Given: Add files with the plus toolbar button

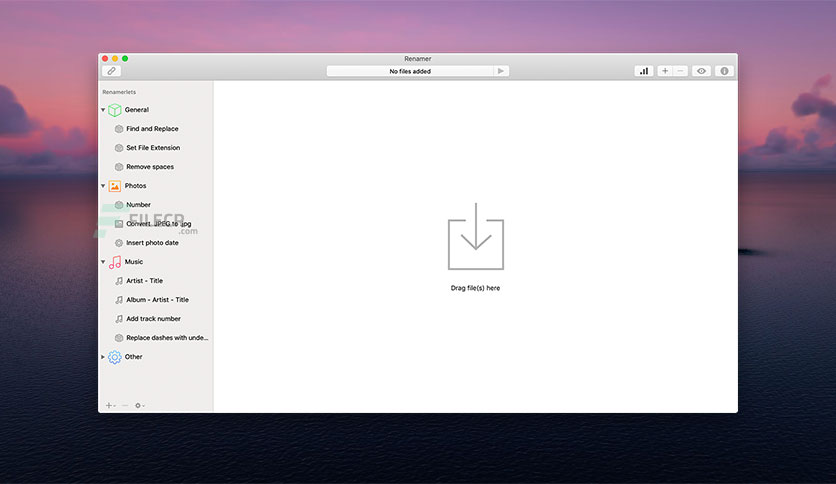Looking at the screenshot, I should click(x=665, y=71).
